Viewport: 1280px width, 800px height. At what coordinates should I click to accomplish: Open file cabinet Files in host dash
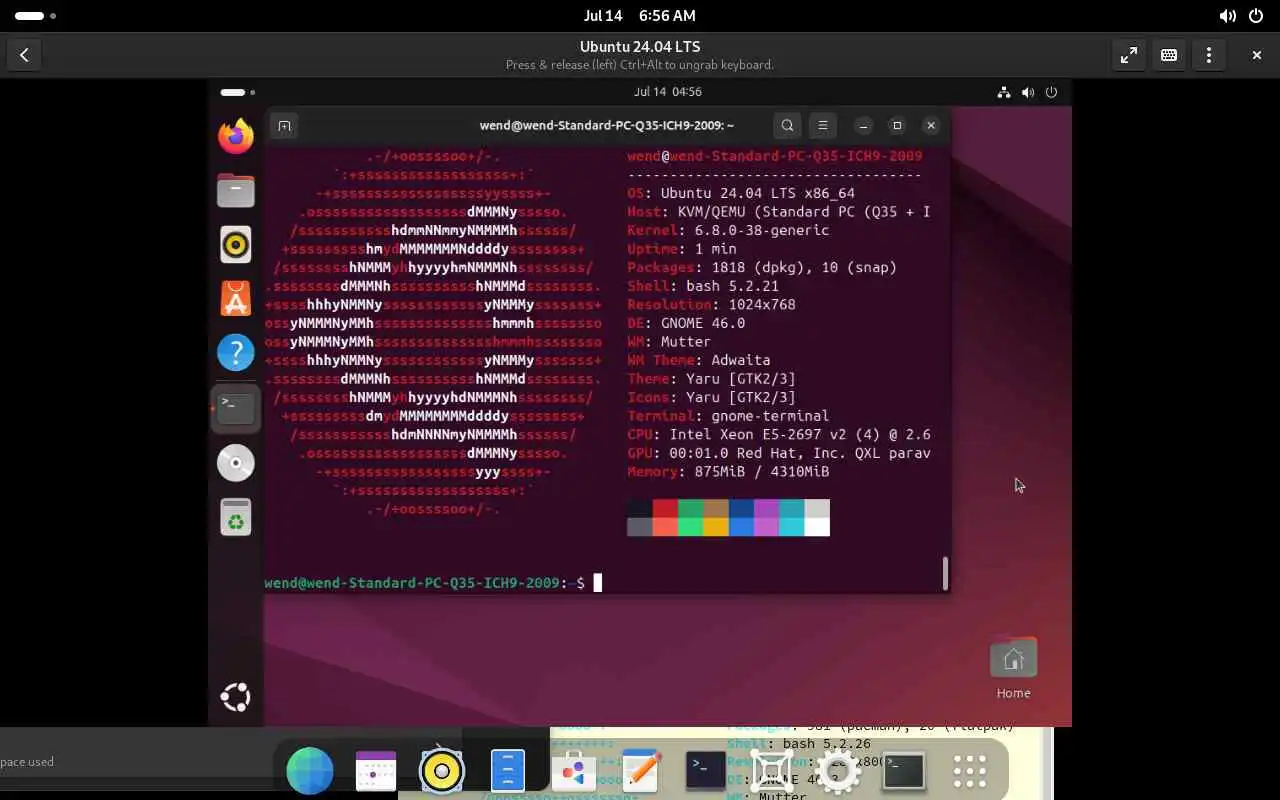[x=508, y=771]
